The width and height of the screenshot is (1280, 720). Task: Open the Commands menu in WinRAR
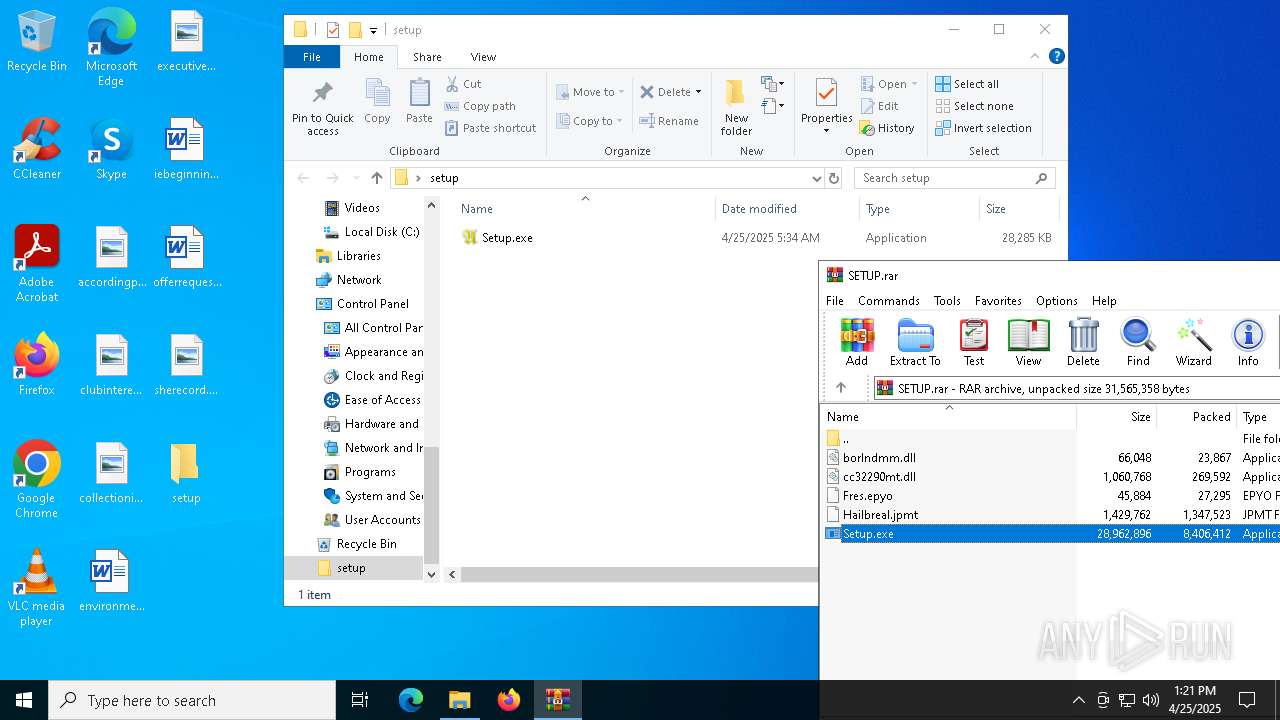(x=888, y=300)
